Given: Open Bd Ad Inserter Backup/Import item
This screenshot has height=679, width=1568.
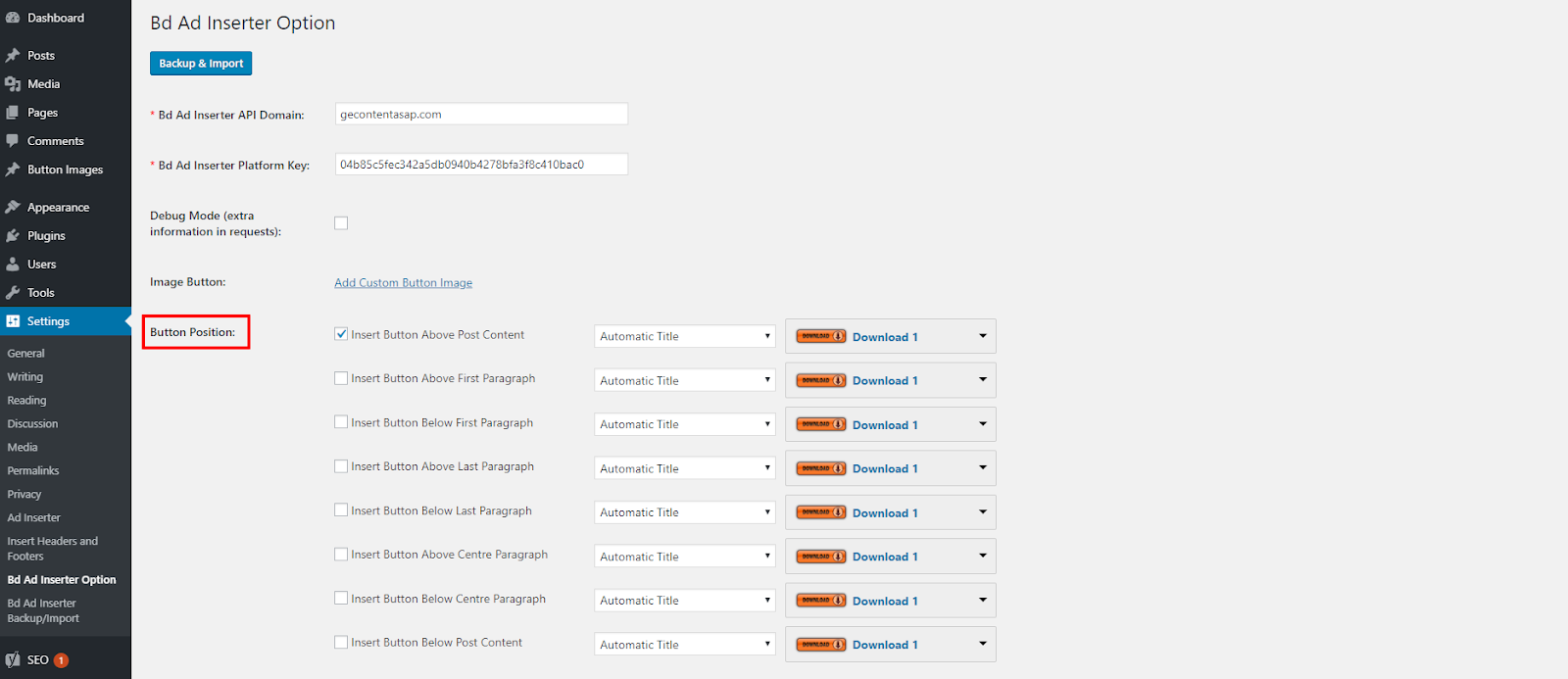Looking at the screenshot, I should pos(43,610).
